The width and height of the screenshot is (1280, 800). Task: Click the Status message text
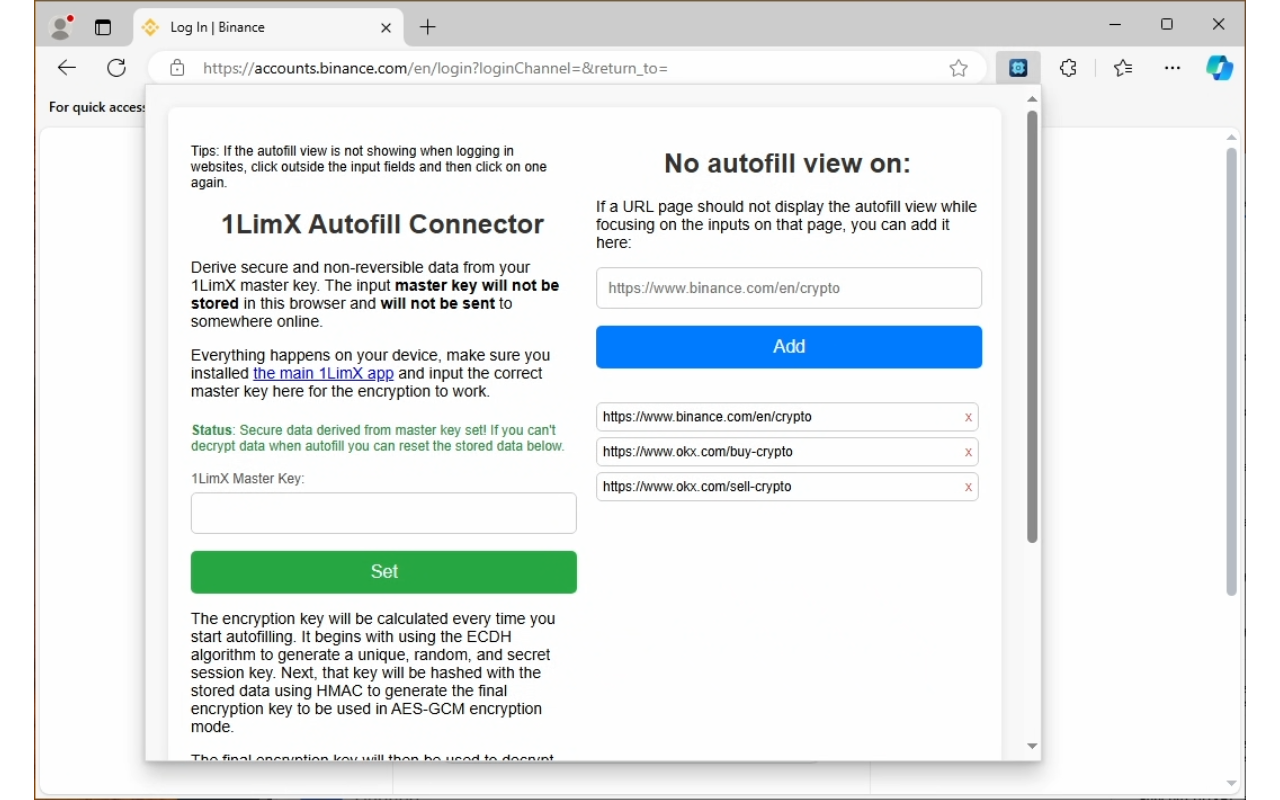click(378, 438)
